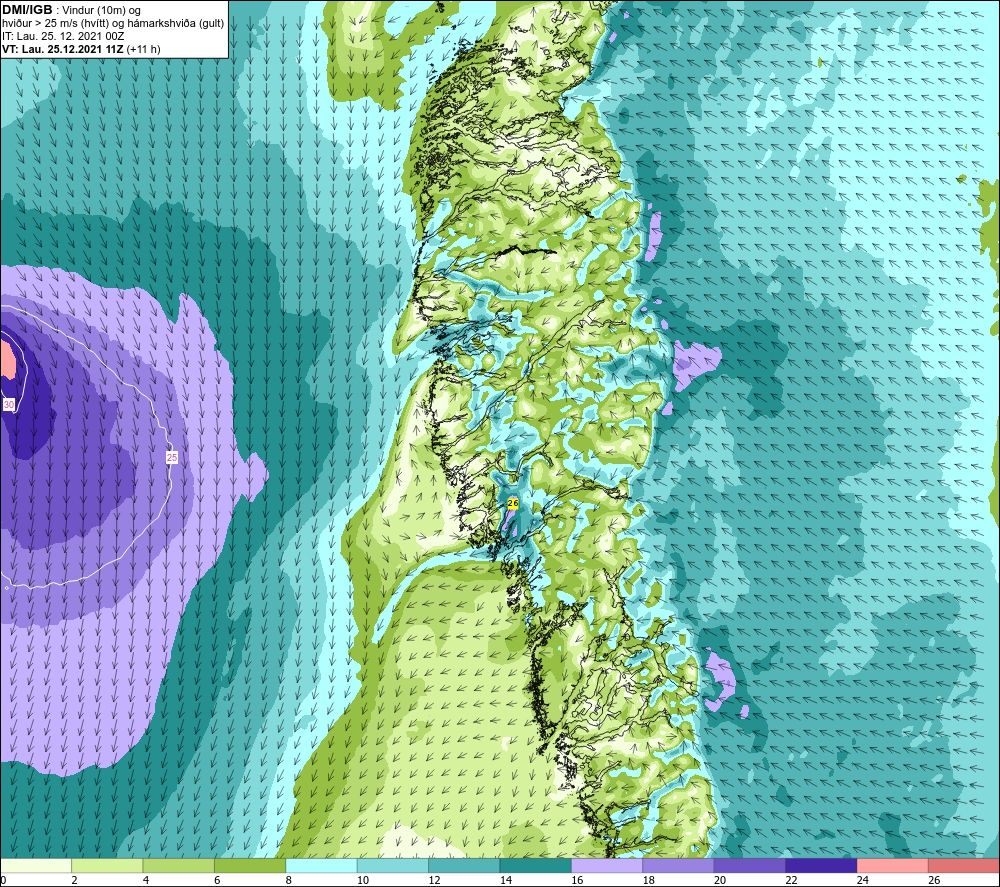1000x887 pixels.
Task: Click the 14-16 m/s dark teal swatch
Action: [x=536, y=865]
